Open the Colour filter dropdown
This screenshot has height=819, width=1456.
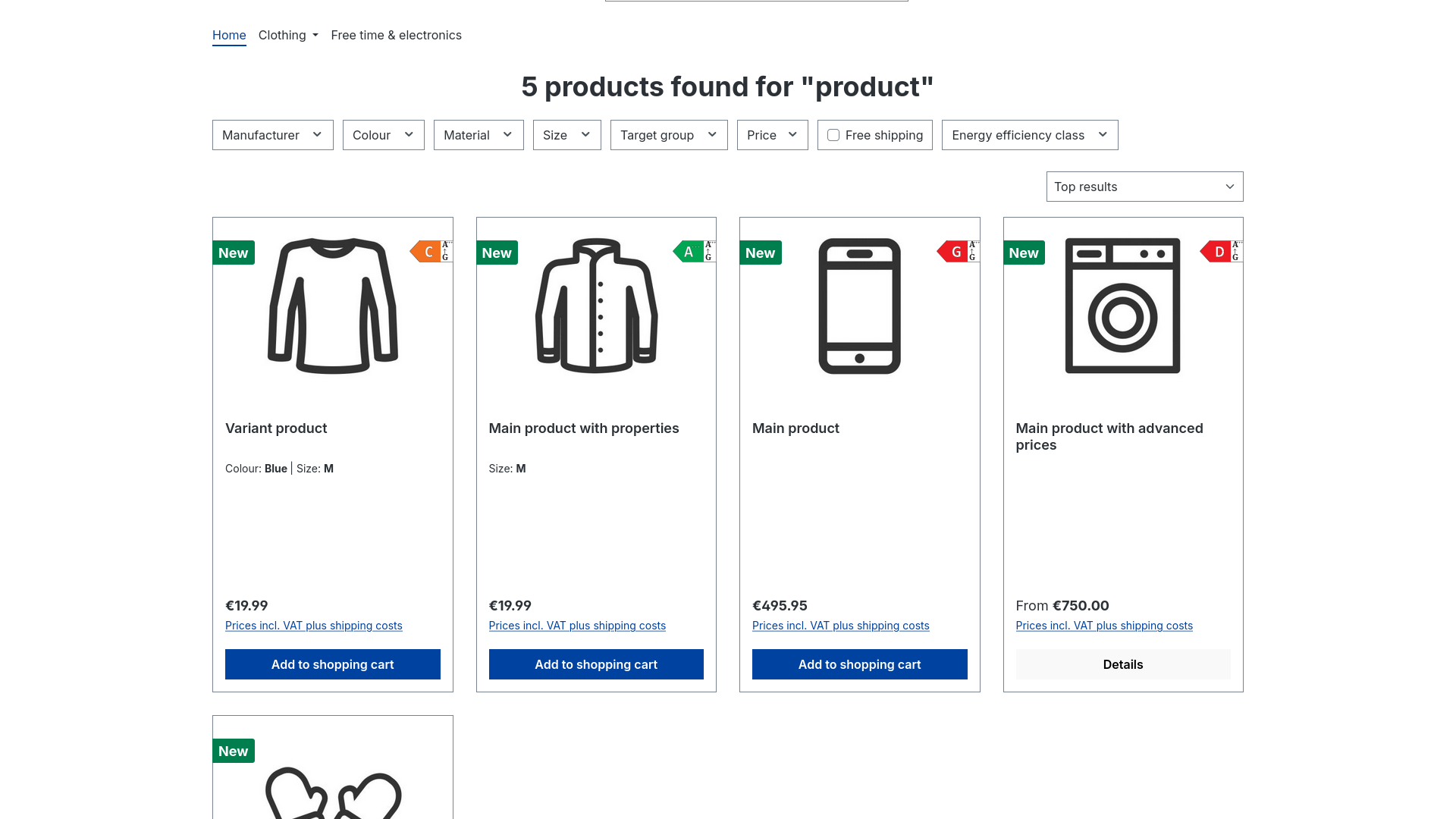383,135
